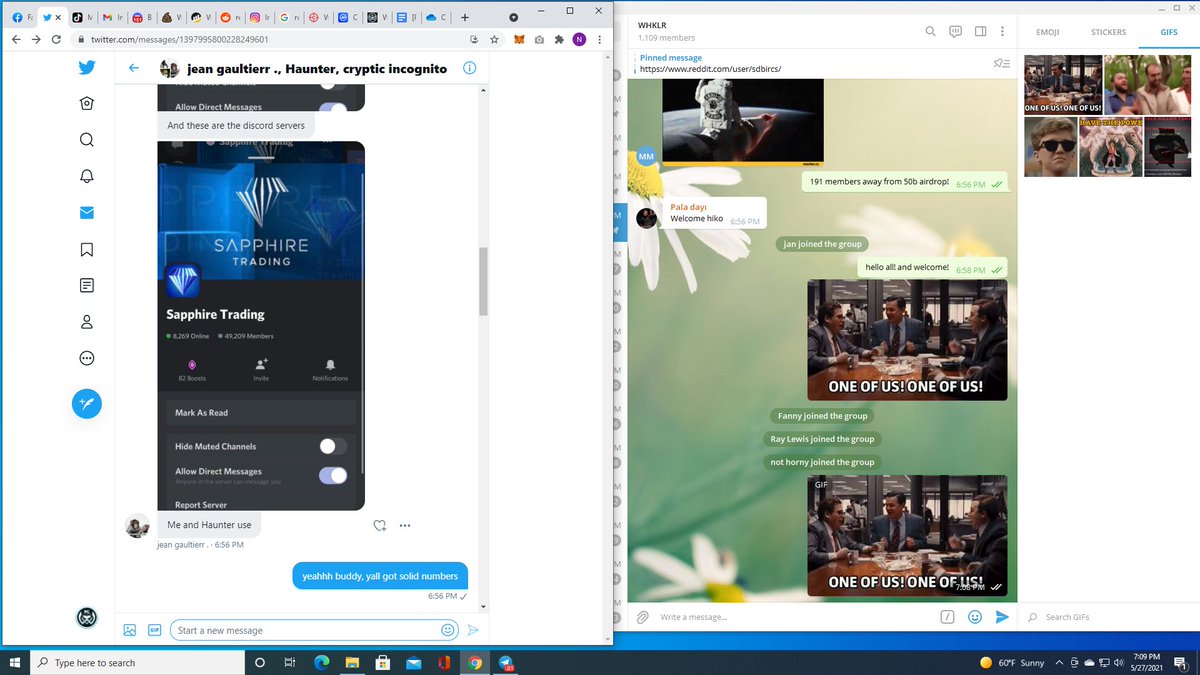This screenshot has width=1200, height=675.
Task: Open taskbar volume speaker icon
Action: point(1118,663)
